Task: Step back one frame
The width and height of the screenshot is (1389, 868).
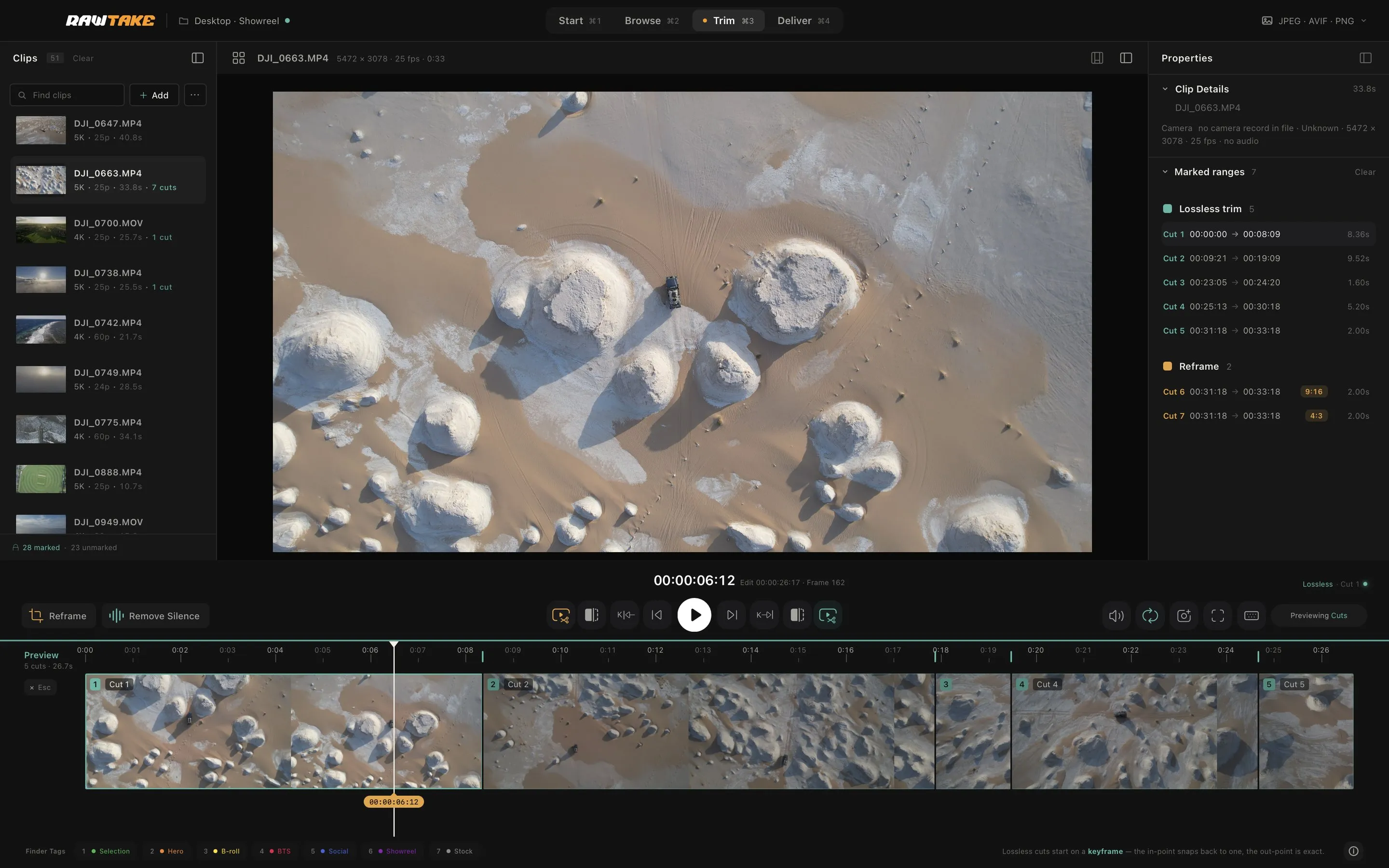Action: pos(656,615)
